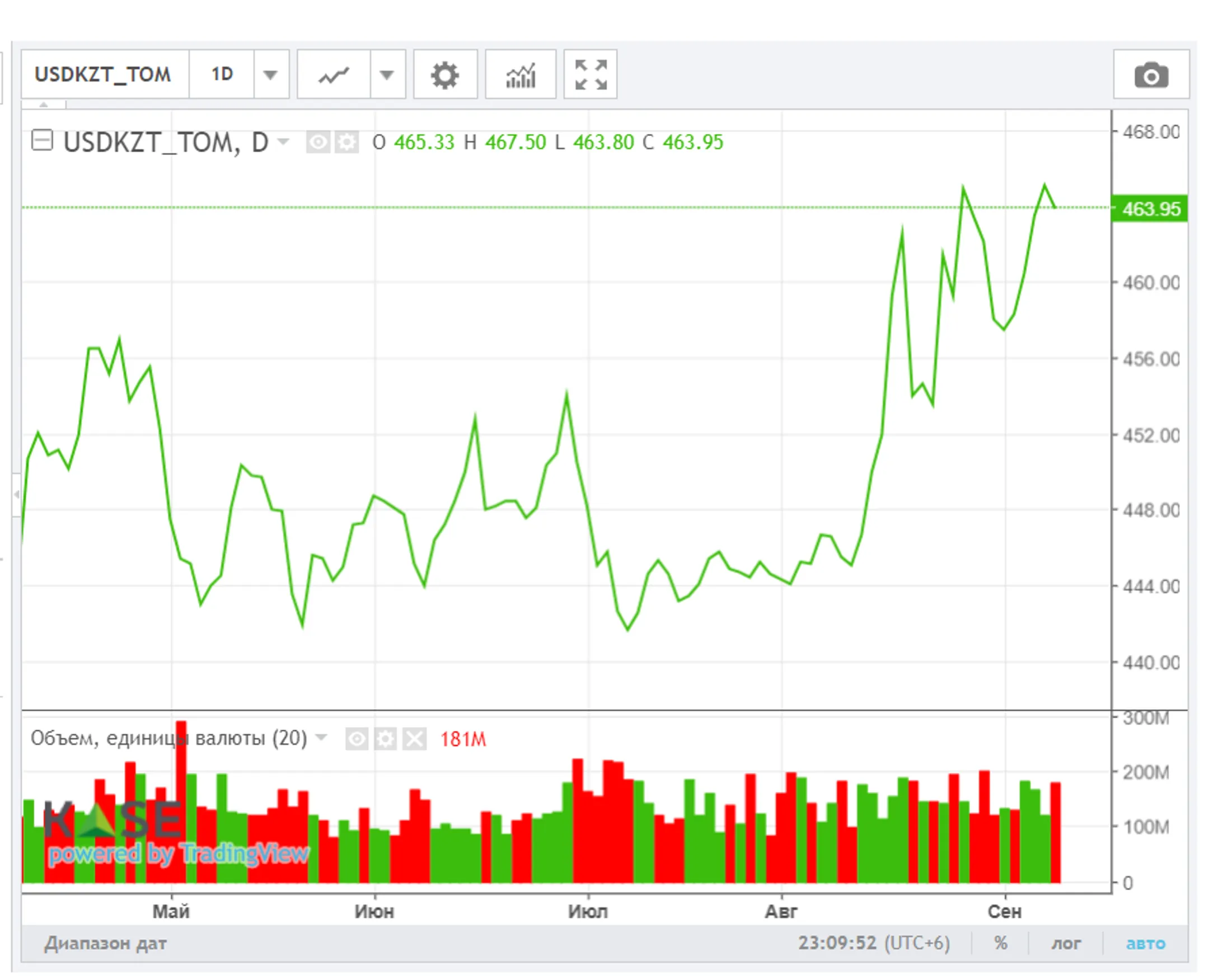Expand the USDKZT_TOM, D legend dropdown
The height and width of the screenshot is (980, 1209).
283,141
